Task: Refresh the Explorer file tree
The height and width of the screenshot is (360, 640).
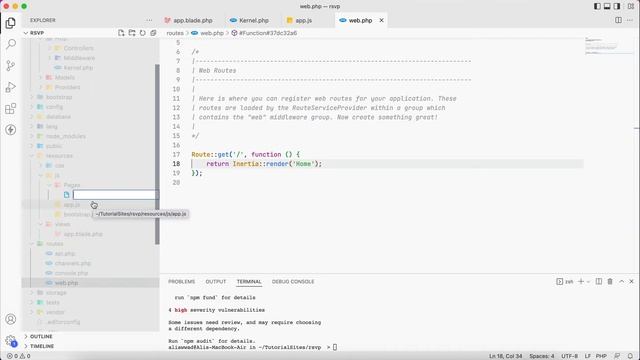Action: click(142, 33)
